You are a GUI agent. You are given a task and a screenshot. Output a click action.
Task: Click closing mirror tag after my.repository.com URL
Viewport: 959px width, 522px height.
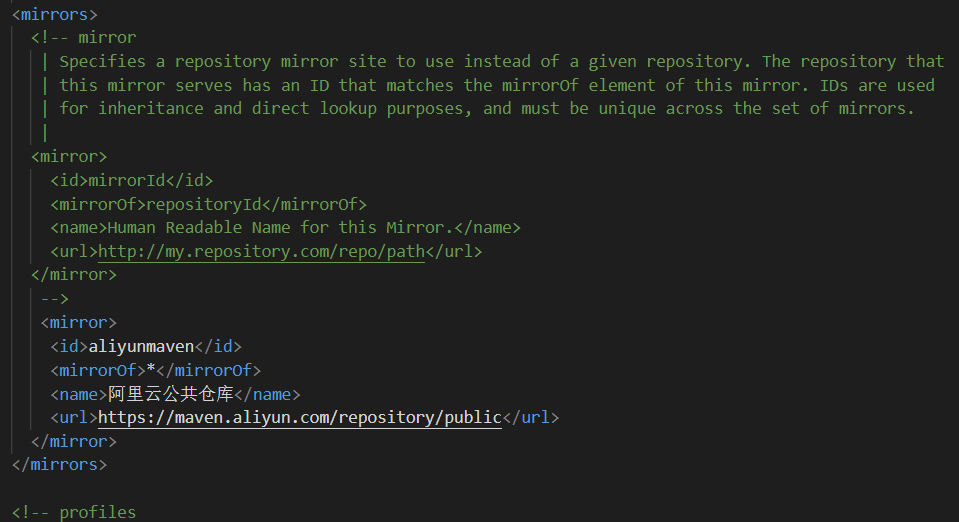coord(74,274)
